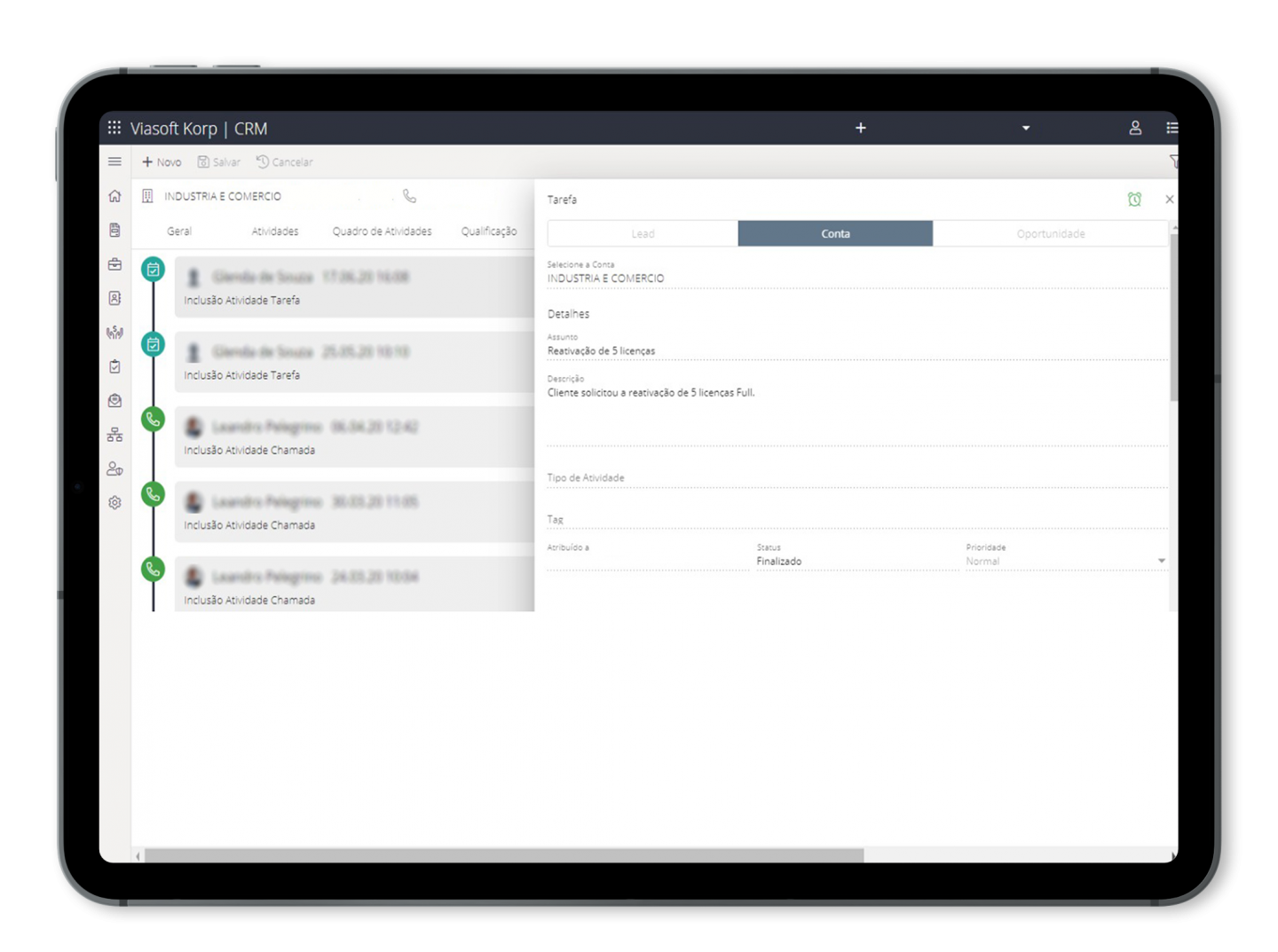Click the Novo button
1278x952 pixels.
[162, 162]
